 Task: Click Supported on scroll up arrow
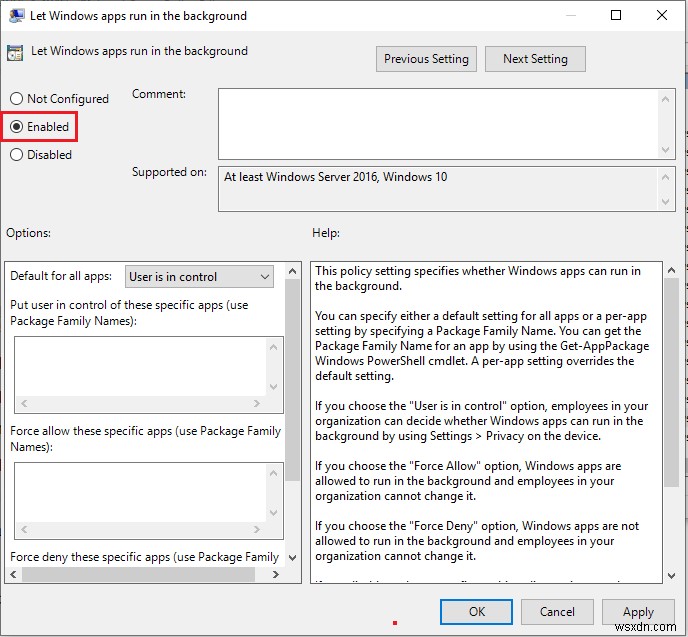coord(666,177)
